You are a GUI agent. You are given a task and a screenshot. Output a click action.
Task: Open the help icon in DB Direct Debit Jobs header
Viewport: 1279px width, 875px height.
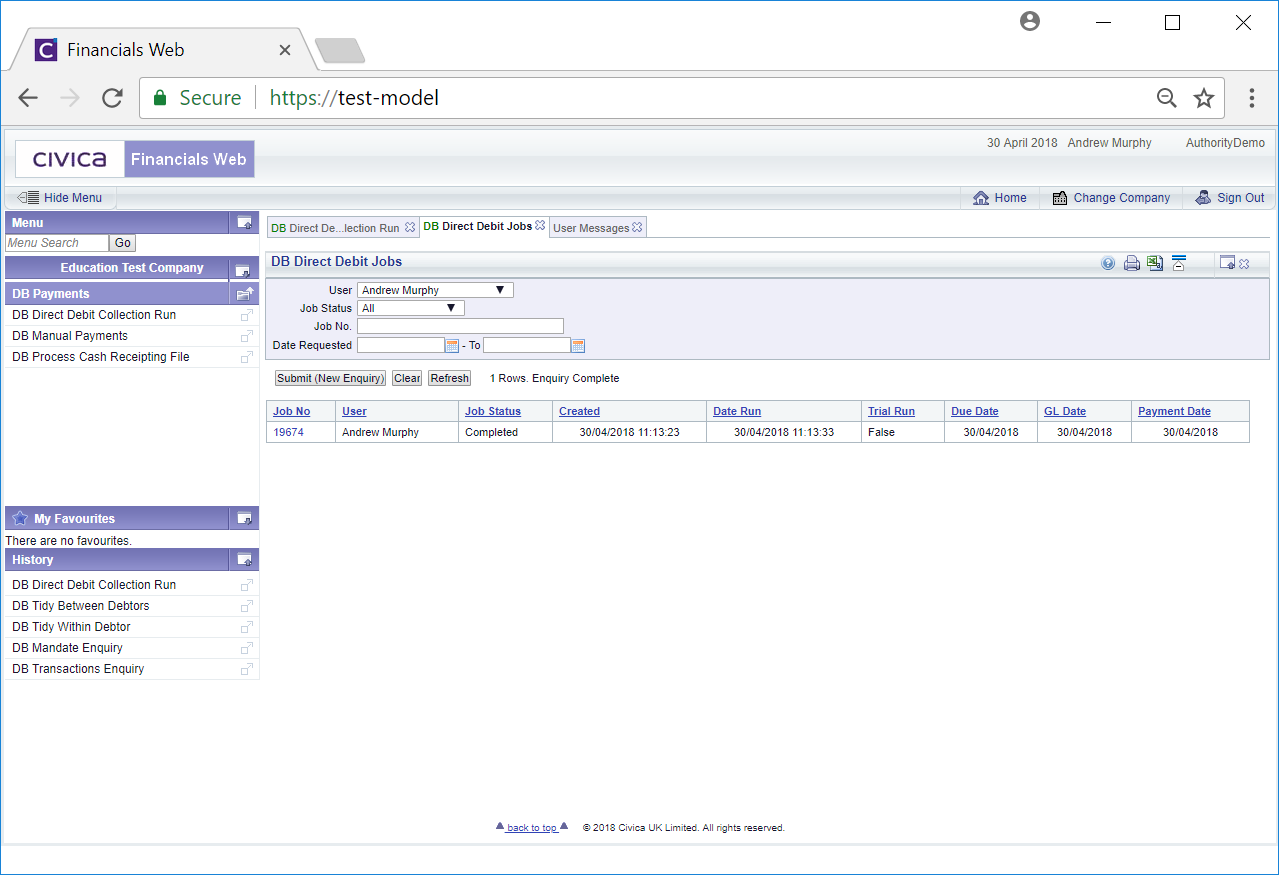coord(1108,264)
